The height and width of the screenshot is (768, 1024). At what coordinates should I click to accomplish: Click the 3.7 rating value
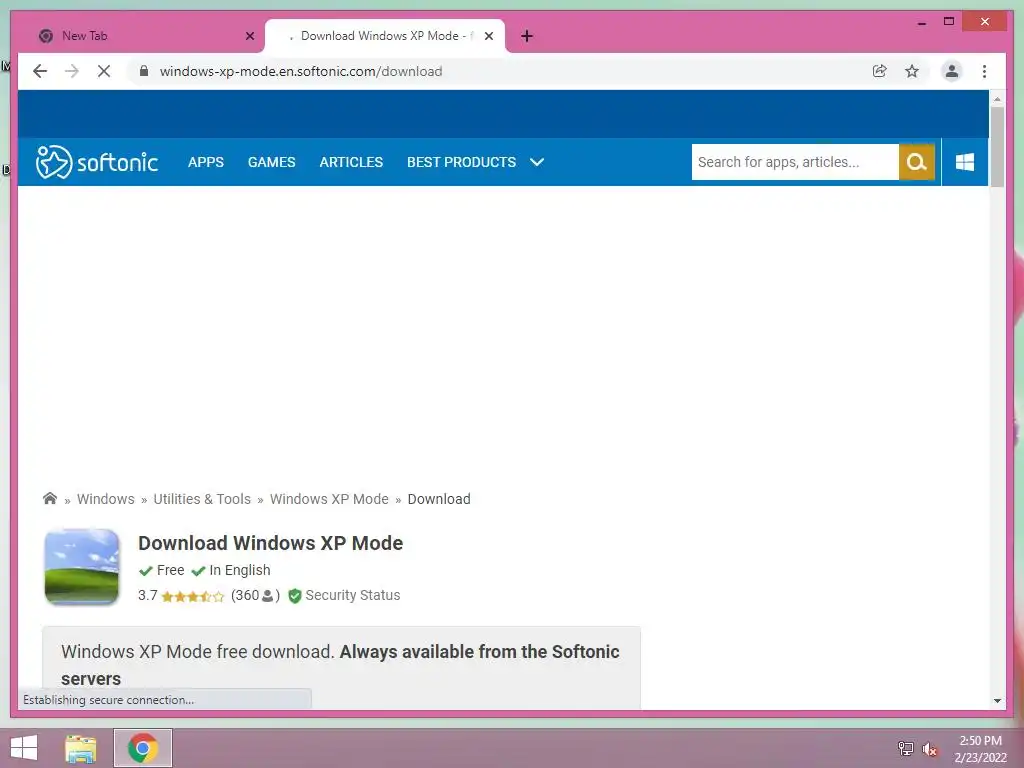click(148, 596)
